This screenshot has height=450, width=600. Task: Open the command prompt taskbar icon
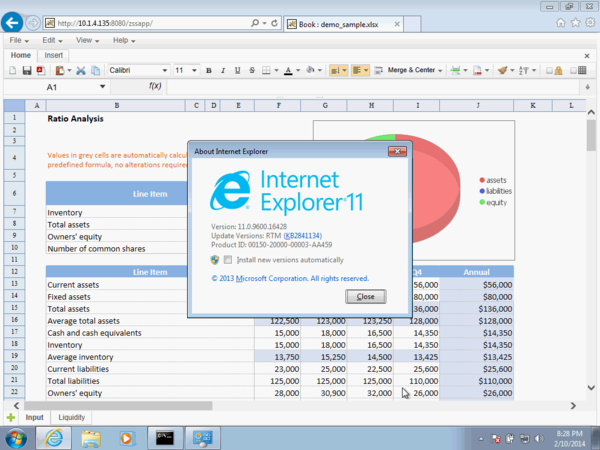tap(165, 439)
